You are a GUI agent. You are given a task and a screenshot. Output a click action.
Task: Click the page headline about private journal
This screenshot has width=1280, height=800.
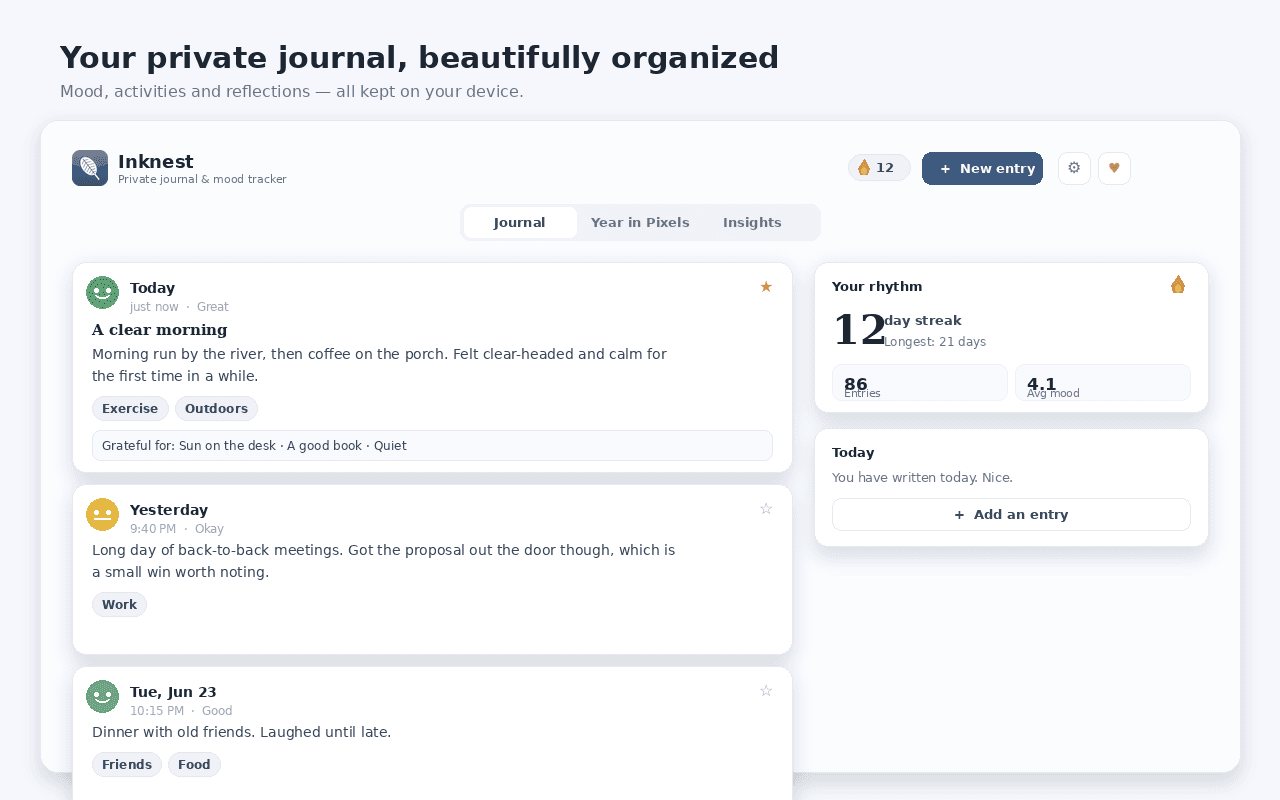coord(419,58)
